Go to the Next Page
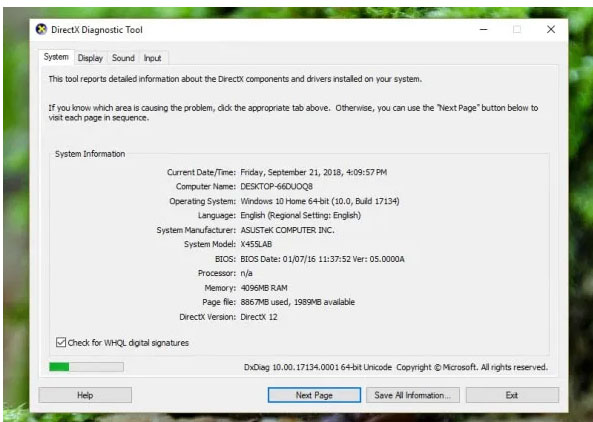The width and height of the screenshot is (593, 422). 314,395
